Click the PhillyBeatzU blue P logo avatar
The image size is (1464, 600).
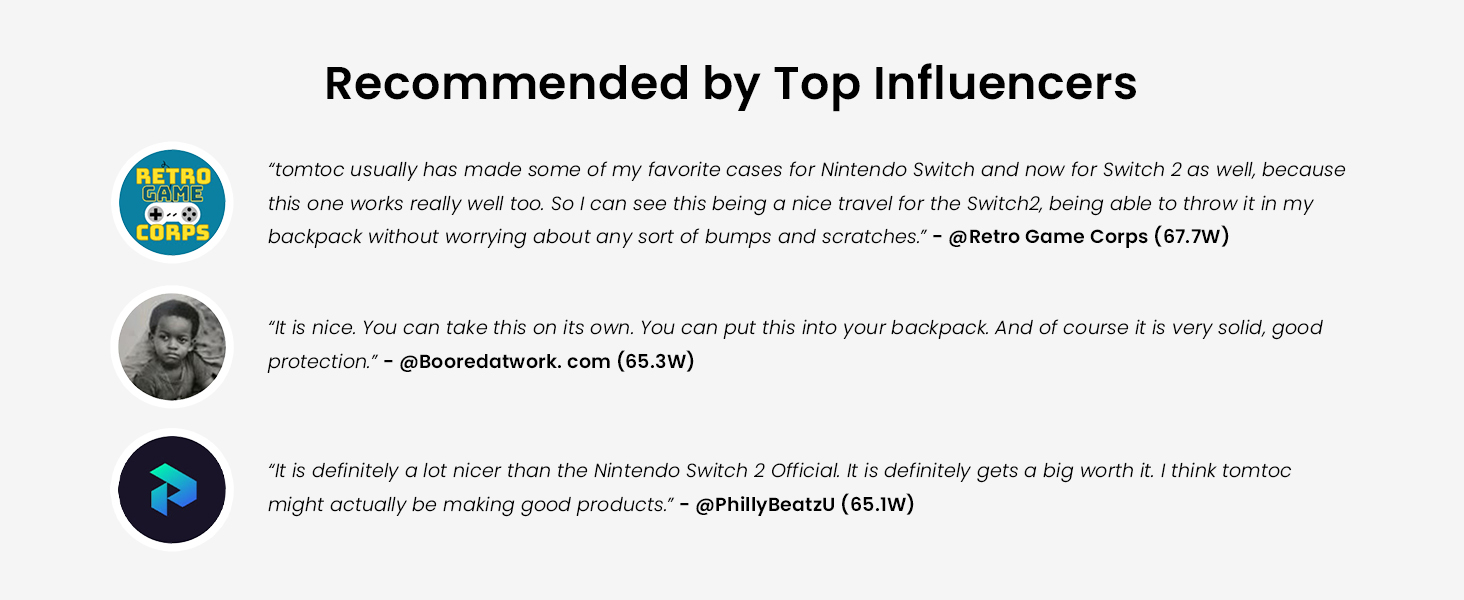[172, 490]
